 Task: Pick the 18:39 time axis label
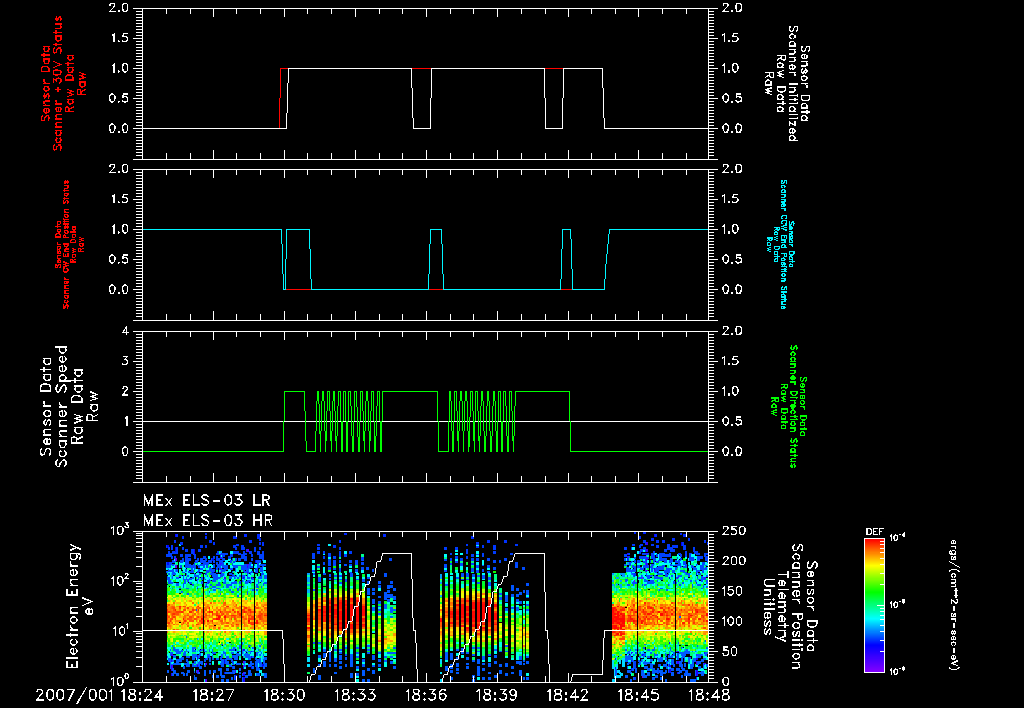coord(498,696)
